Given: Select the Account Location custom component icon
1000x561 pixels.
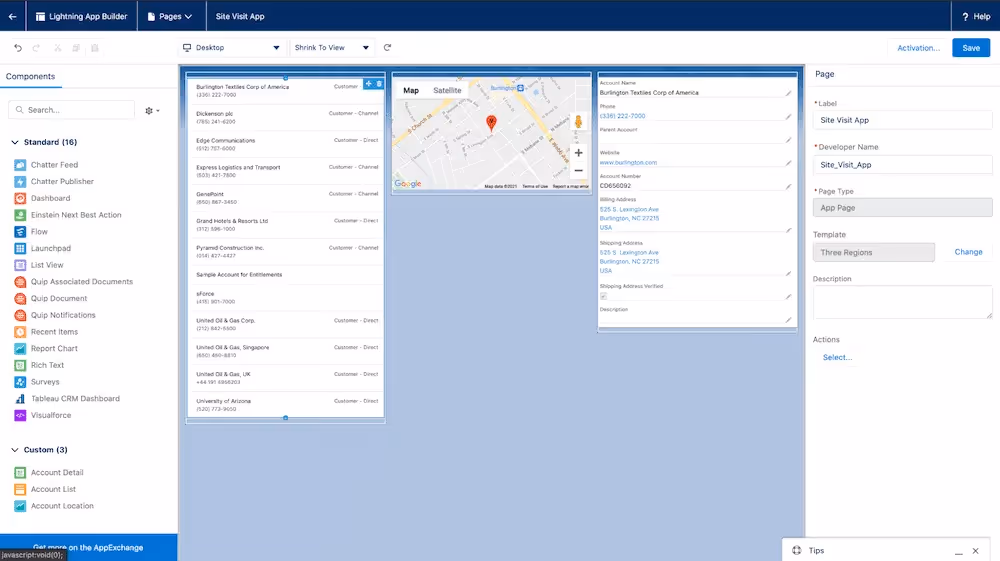Looking at the screenshot, I should click(20, 506).
